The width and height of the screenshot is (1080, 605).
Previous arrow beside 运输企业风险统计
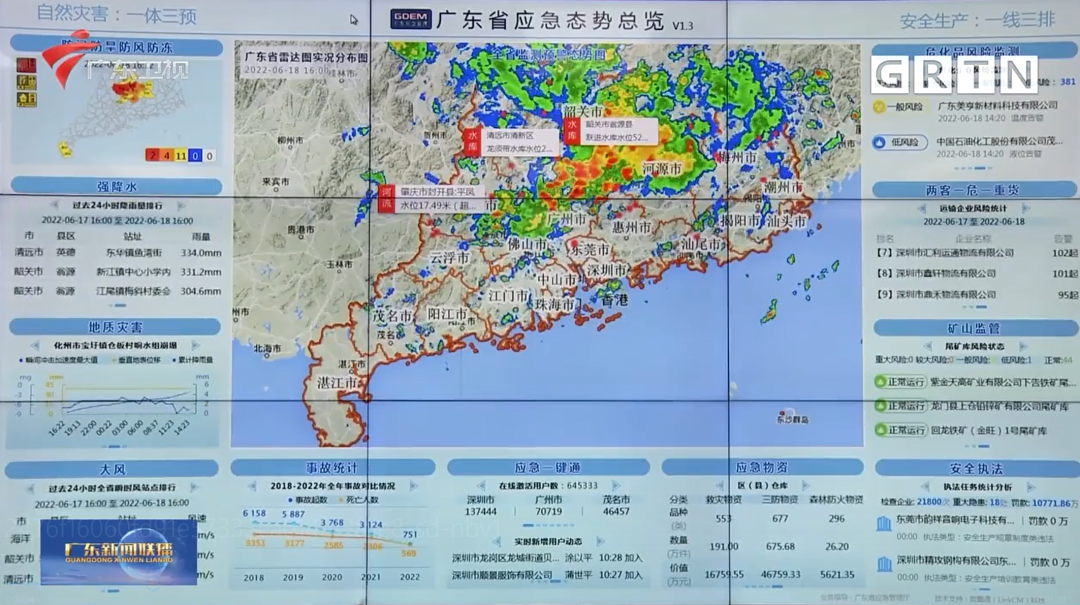tap(922, 208)
